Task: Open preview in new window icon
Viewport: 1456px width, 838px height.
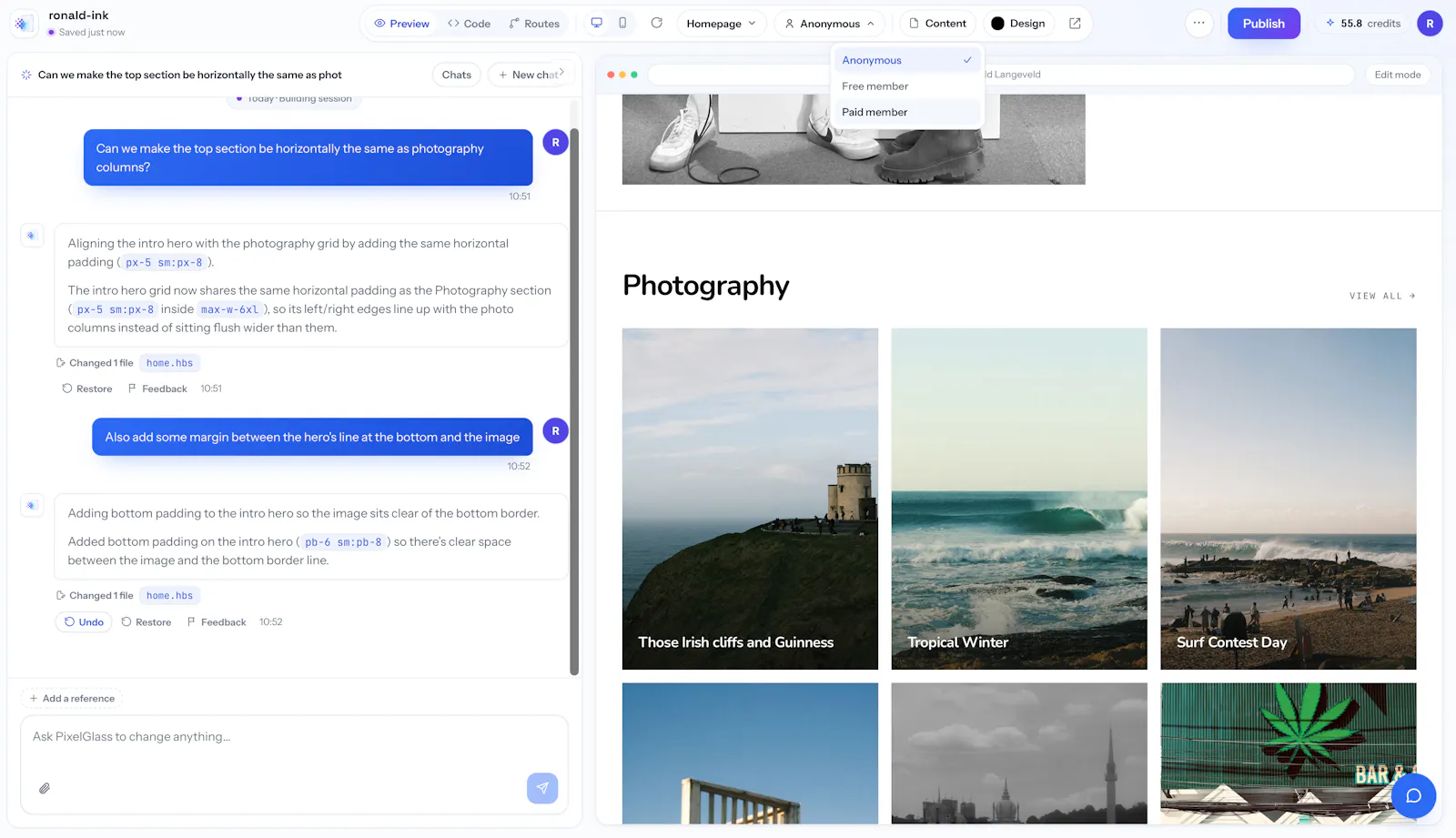Action: pos(1075,24)
